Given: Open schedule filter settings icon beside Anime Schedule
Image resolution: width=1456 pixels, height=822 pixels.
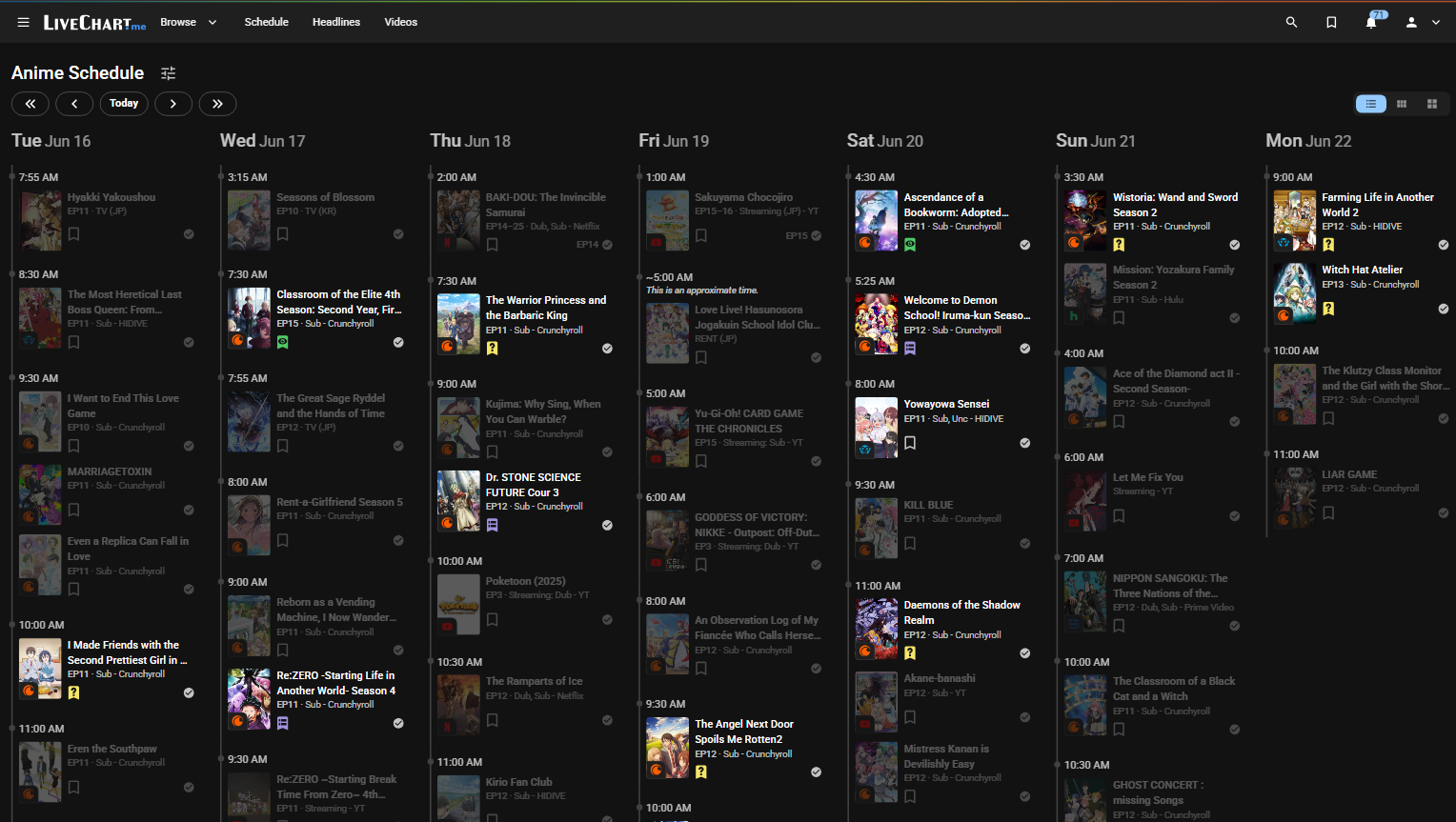Looking at the screenshot, I should coord(169,73).
